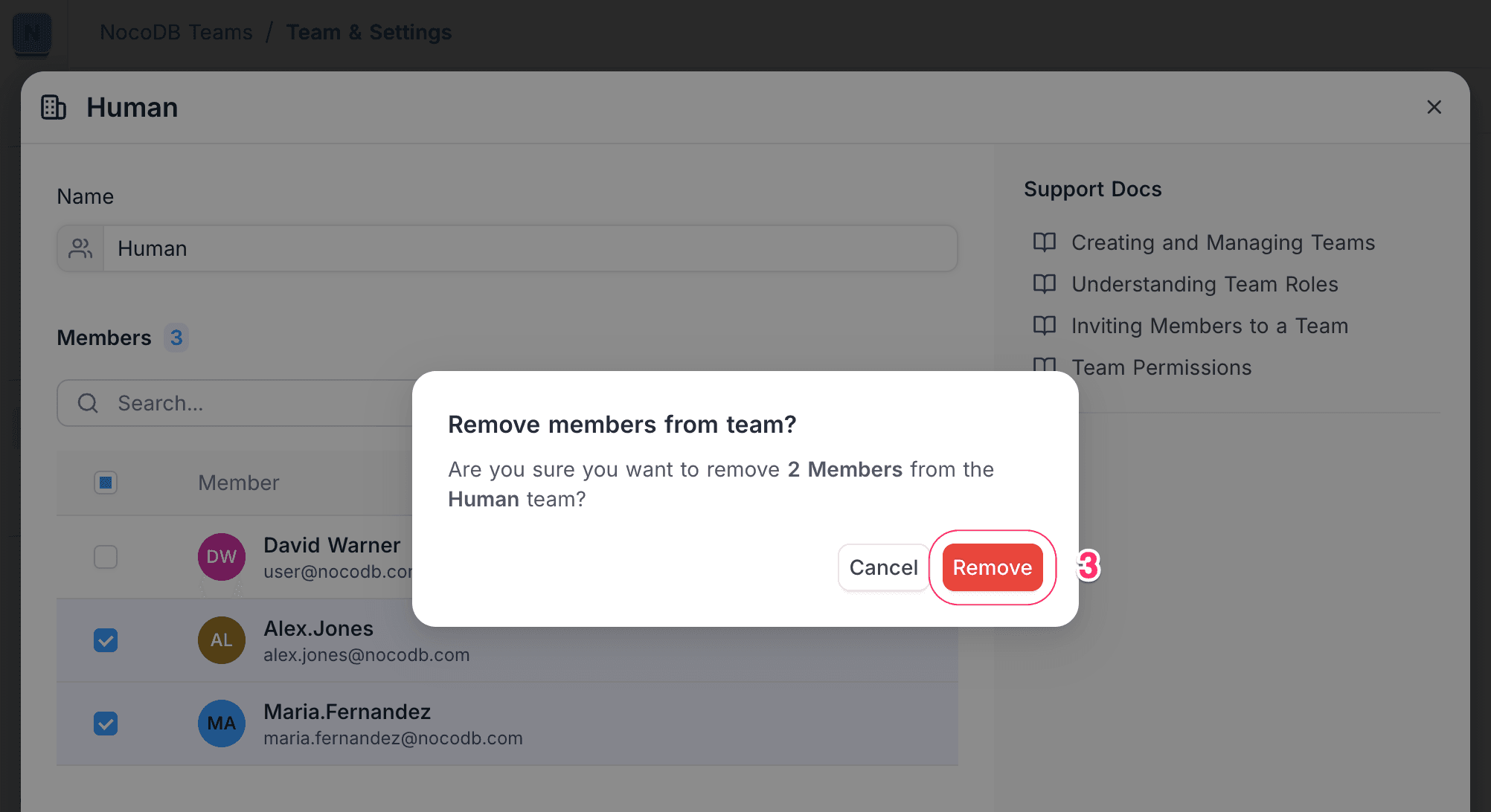1491x812 pixels.
Task: Open the Team Permissions doc link
Action: pos(1161,367)
